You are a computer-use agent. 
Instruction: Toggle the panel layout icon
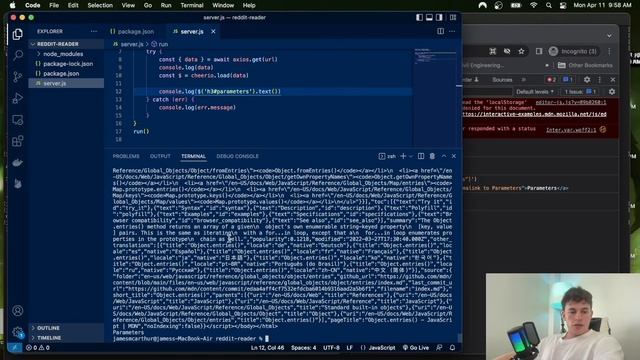coord(429,18)
